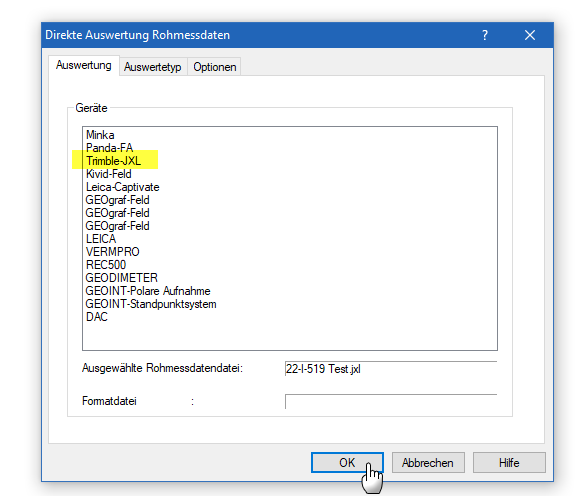Viewport: 583px width, 496px height.
Task: Pick Kivid-Feld in the device list
Action: [109, 174]
